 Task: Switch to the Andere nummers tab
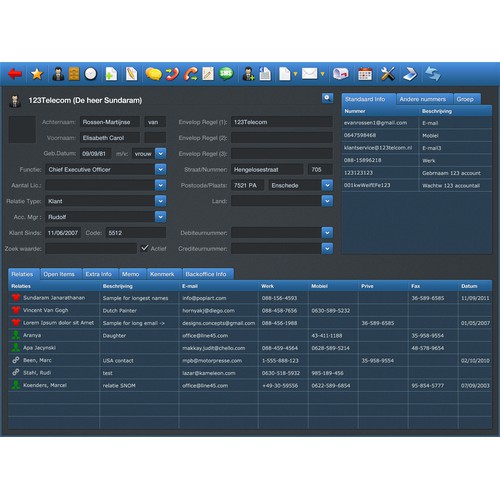click(x=423, y=99)
